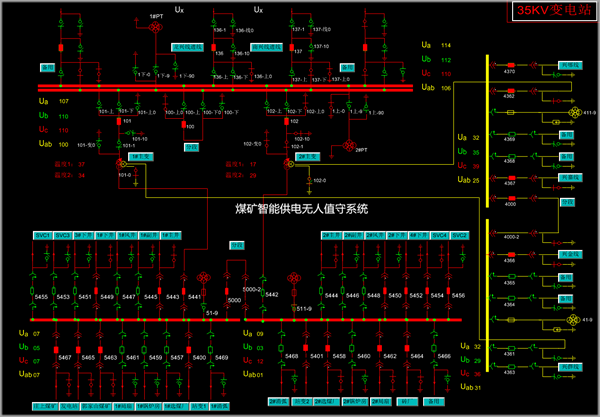Toggle isolating switch 101-1

tap(119, 144)
